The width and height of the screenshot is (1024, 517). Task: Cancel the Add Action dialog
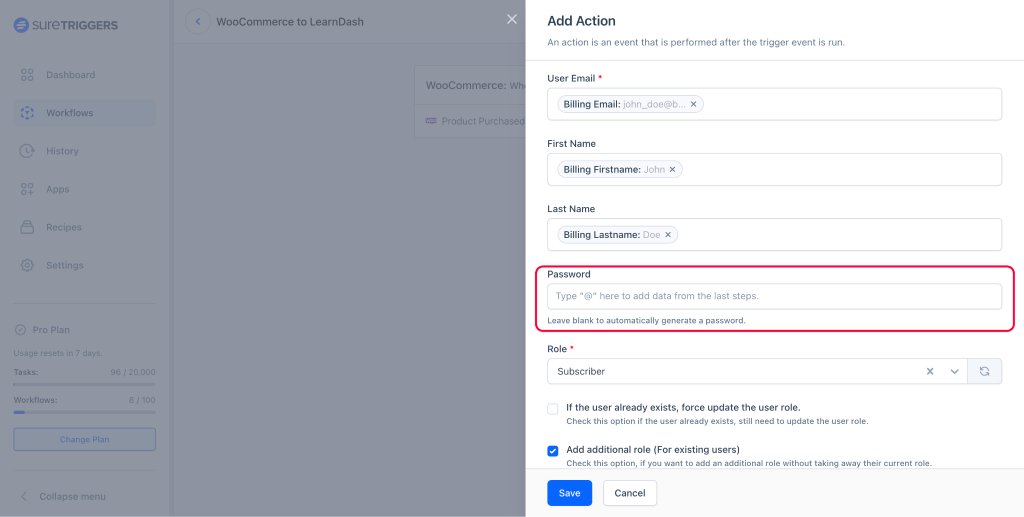pyautogui.click(x=630, y=493)
